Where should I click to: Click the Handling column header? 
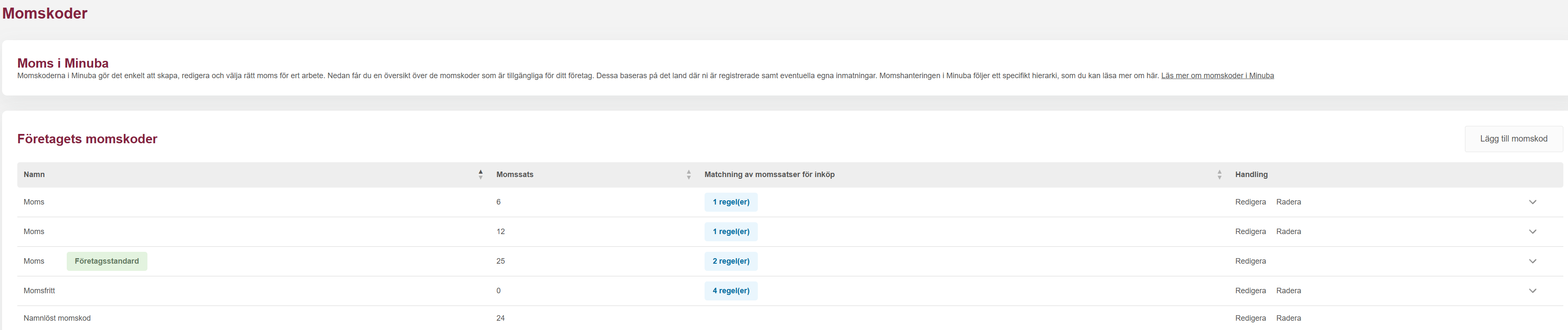tap(1251, 175)
